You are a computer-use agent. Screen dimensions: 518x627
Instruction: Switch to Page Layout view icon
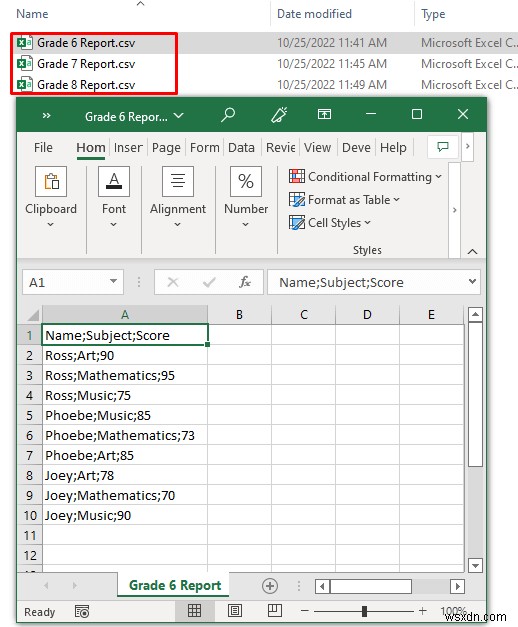(235, 611)
